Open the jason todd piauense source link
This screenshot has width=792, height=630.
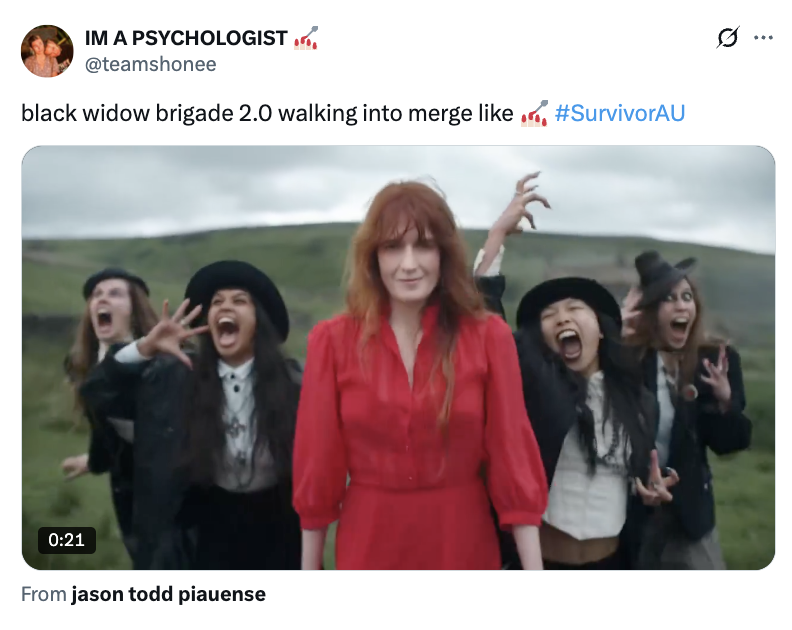168,594
